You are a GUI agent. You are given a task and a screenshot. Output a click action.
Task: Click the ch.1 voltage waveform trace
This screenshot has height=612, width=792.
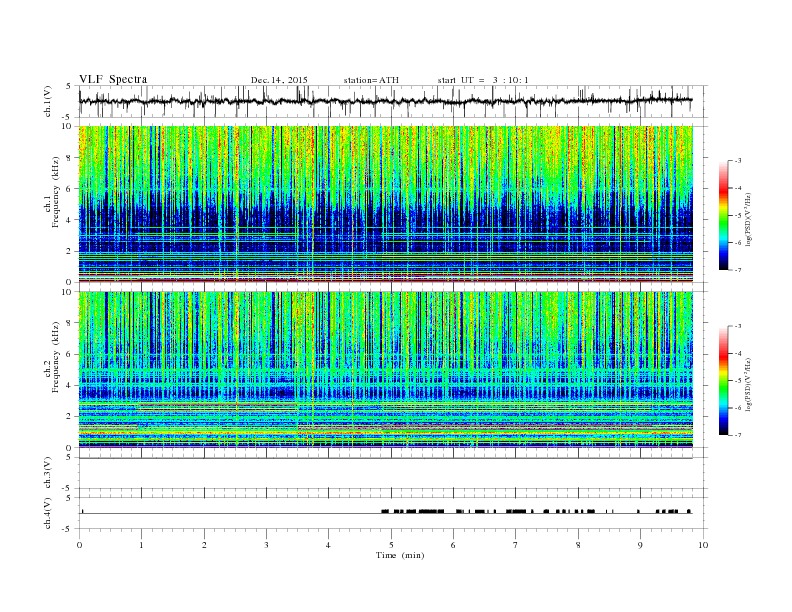[x=385, y=101]
